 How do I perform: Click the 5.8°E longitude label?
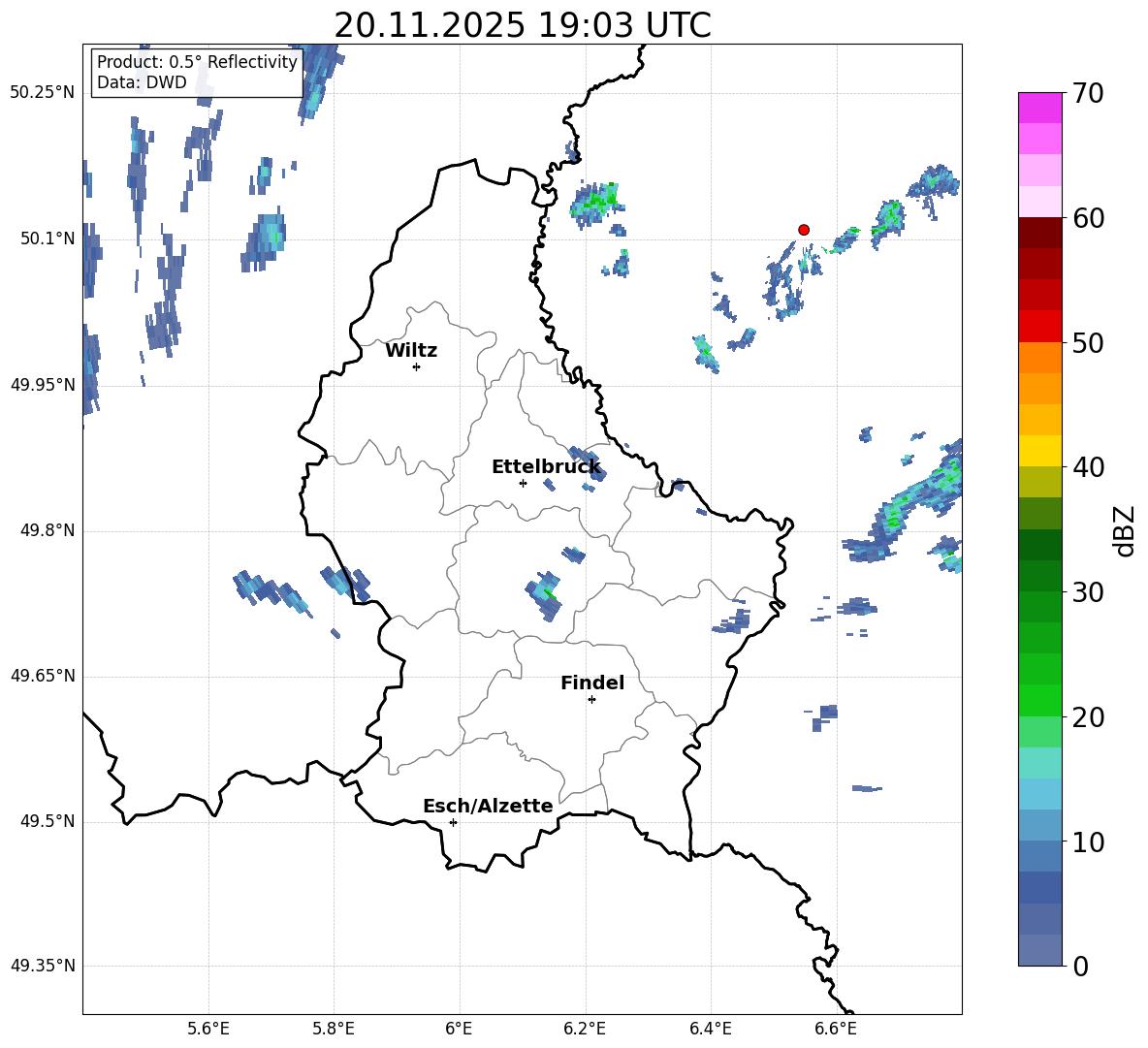334,1029
